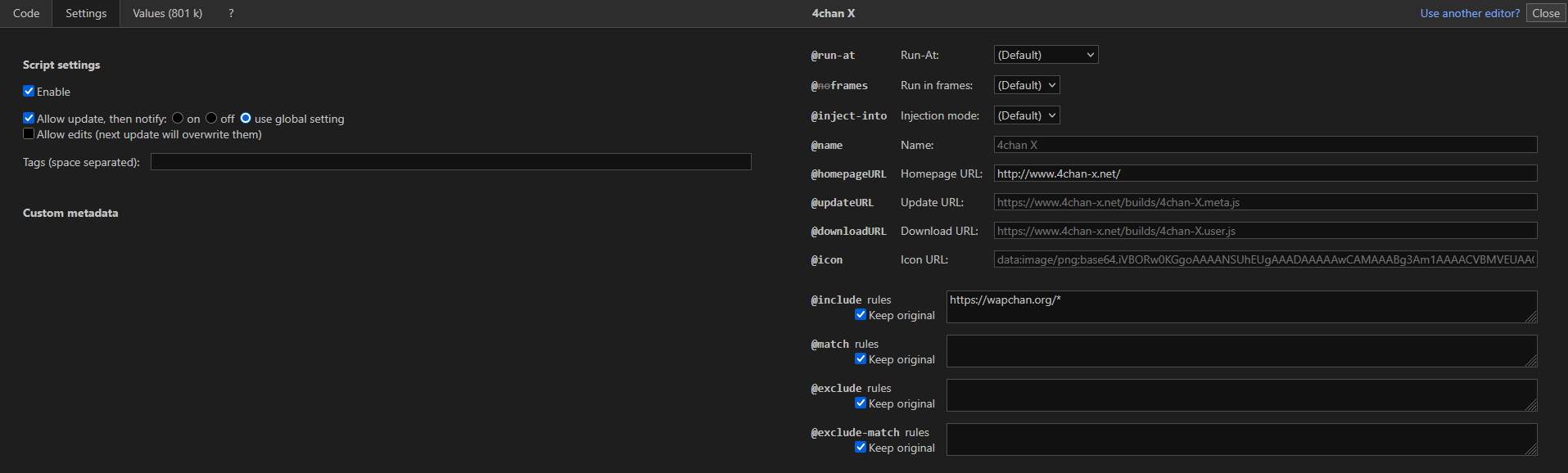Open the Code tab
This screenshot has width=1568, height=473.
26,13
